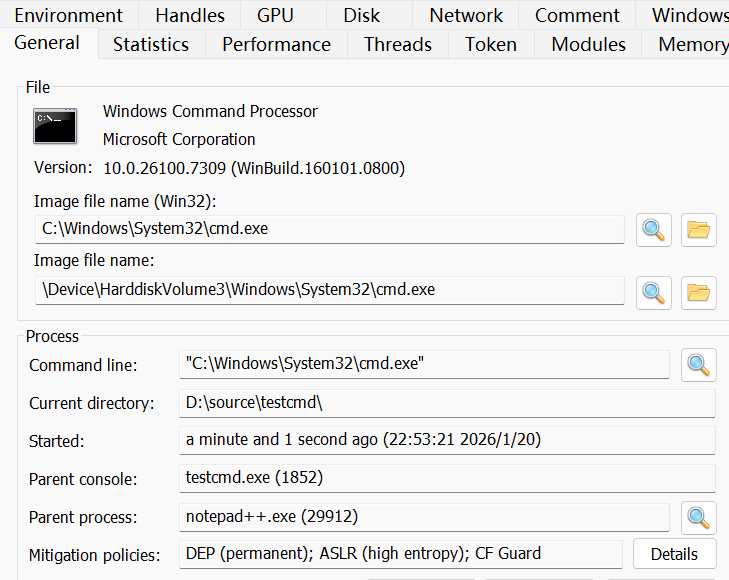The image size is (729, 580).
Task: Go to the Token tab
Action: click(x=491, y=44)
